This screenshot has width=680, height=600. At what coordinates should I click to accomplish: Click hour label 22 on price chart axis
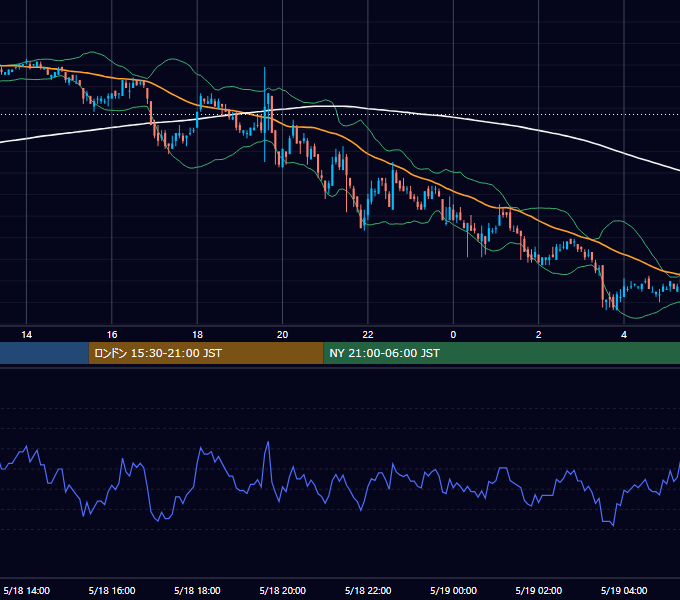[368, 335]
